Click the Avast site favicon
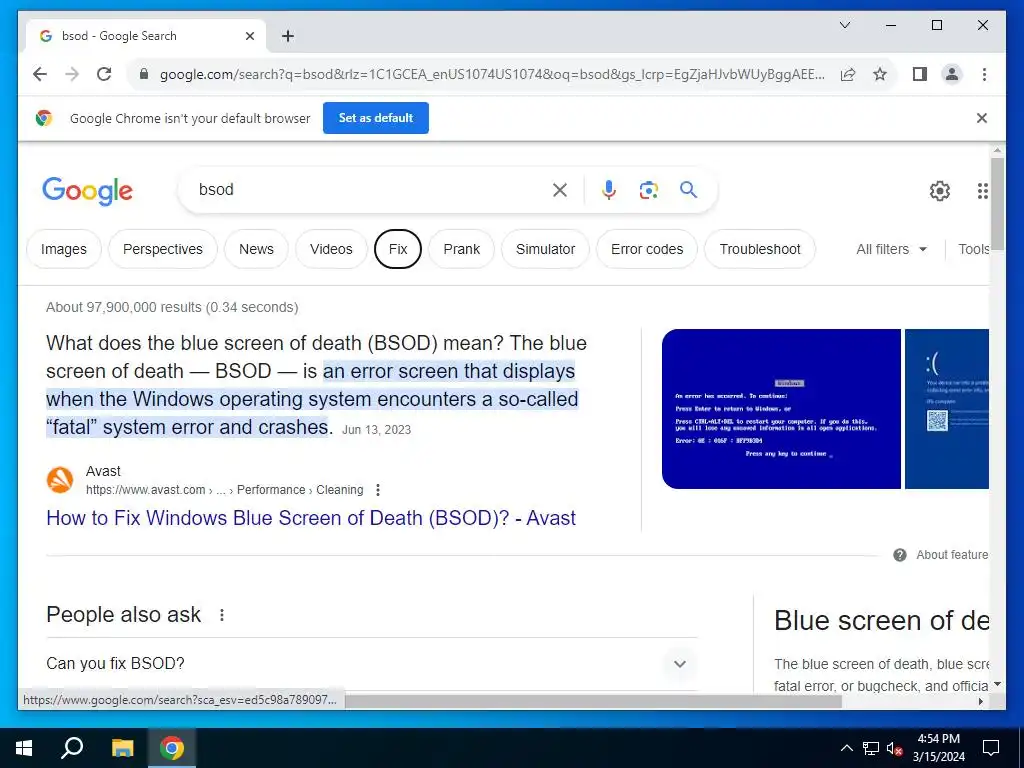Viewport: 1024px width, 768px height. coord(60,480)
